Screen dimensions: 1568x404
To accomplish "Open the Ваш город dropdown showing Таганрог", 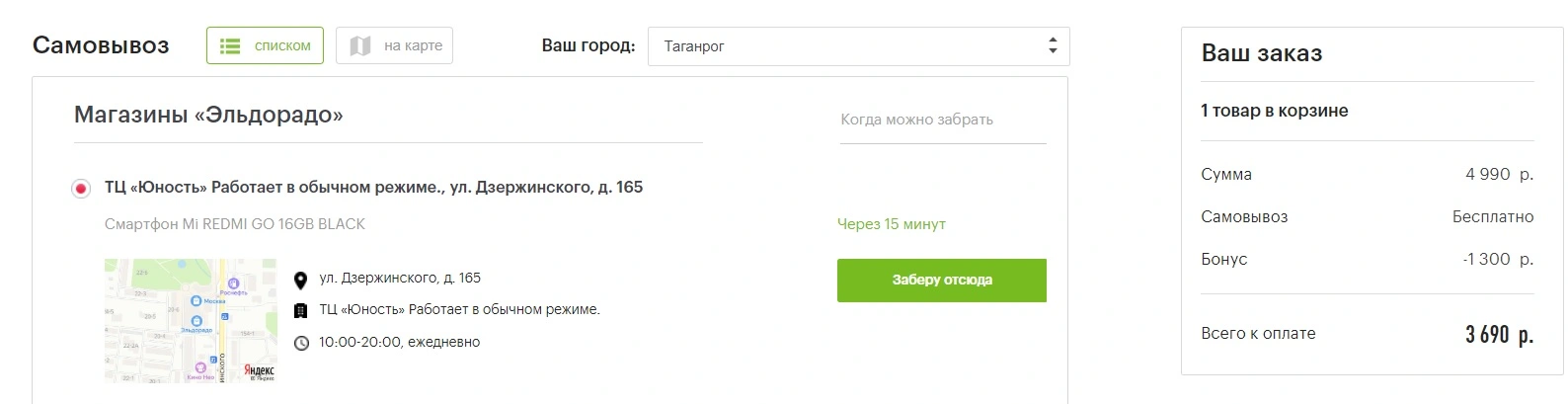I will (x=858, y=46).
